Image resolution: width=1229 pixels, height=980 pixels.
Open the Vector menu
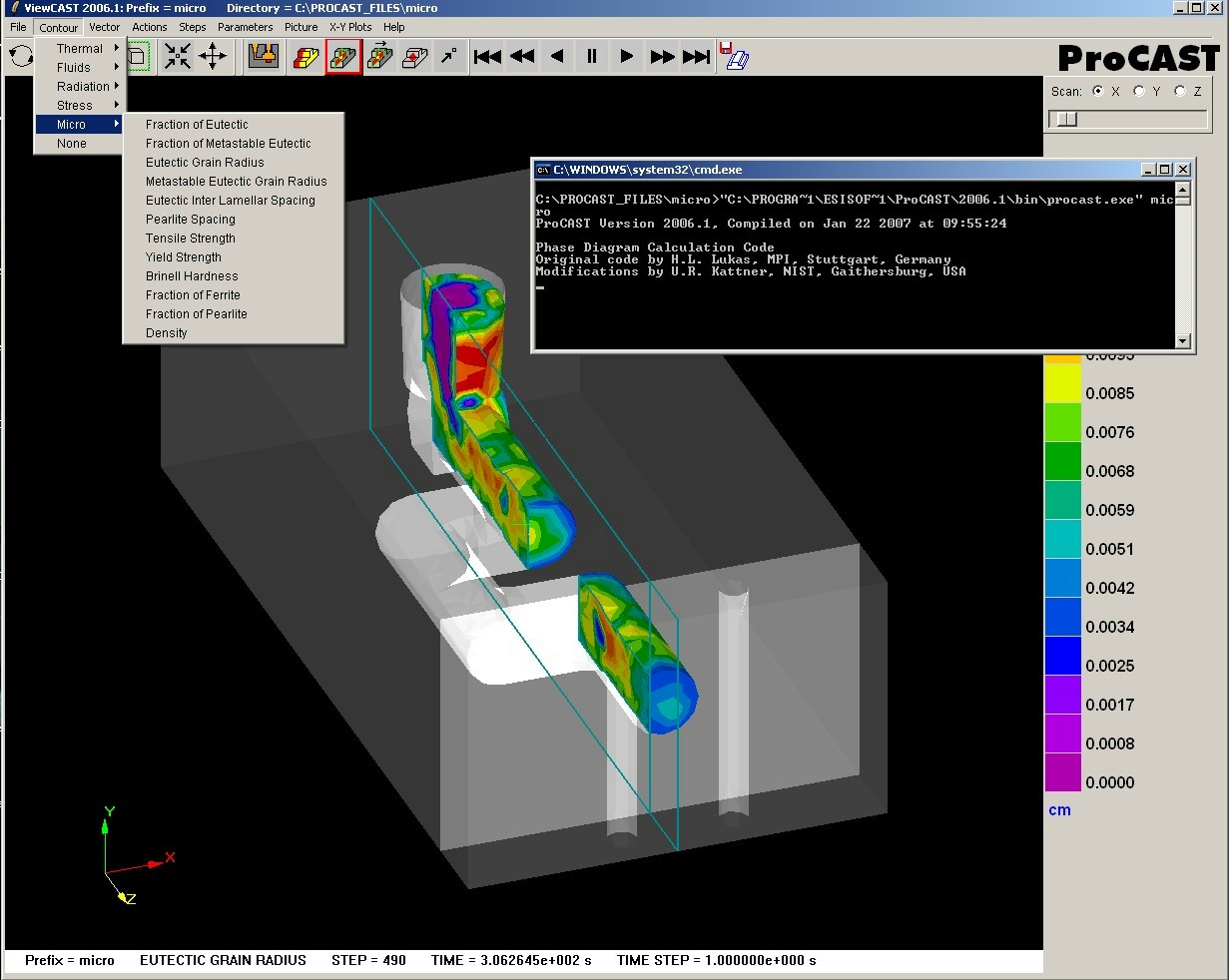(104, 27)
